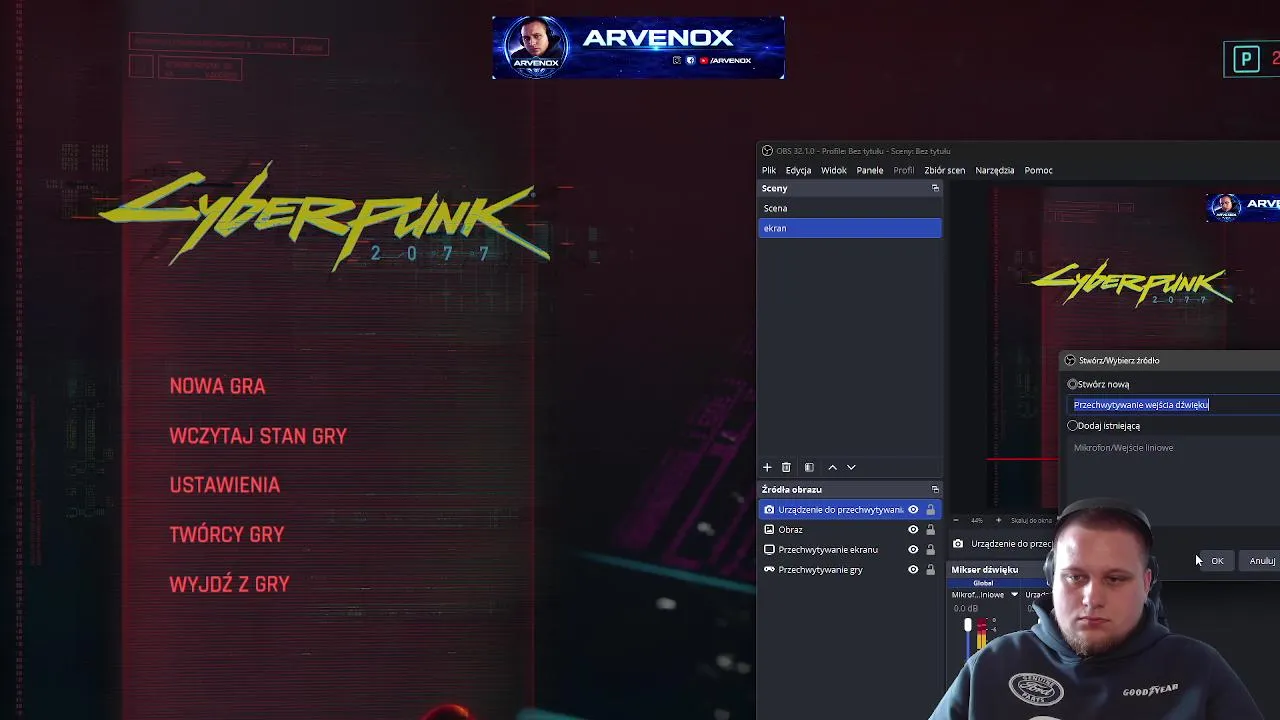The height and width of the screenshot is (720, 1280).
Task: Click the image icon of Obraz source
Action: [x=769, y=530]
